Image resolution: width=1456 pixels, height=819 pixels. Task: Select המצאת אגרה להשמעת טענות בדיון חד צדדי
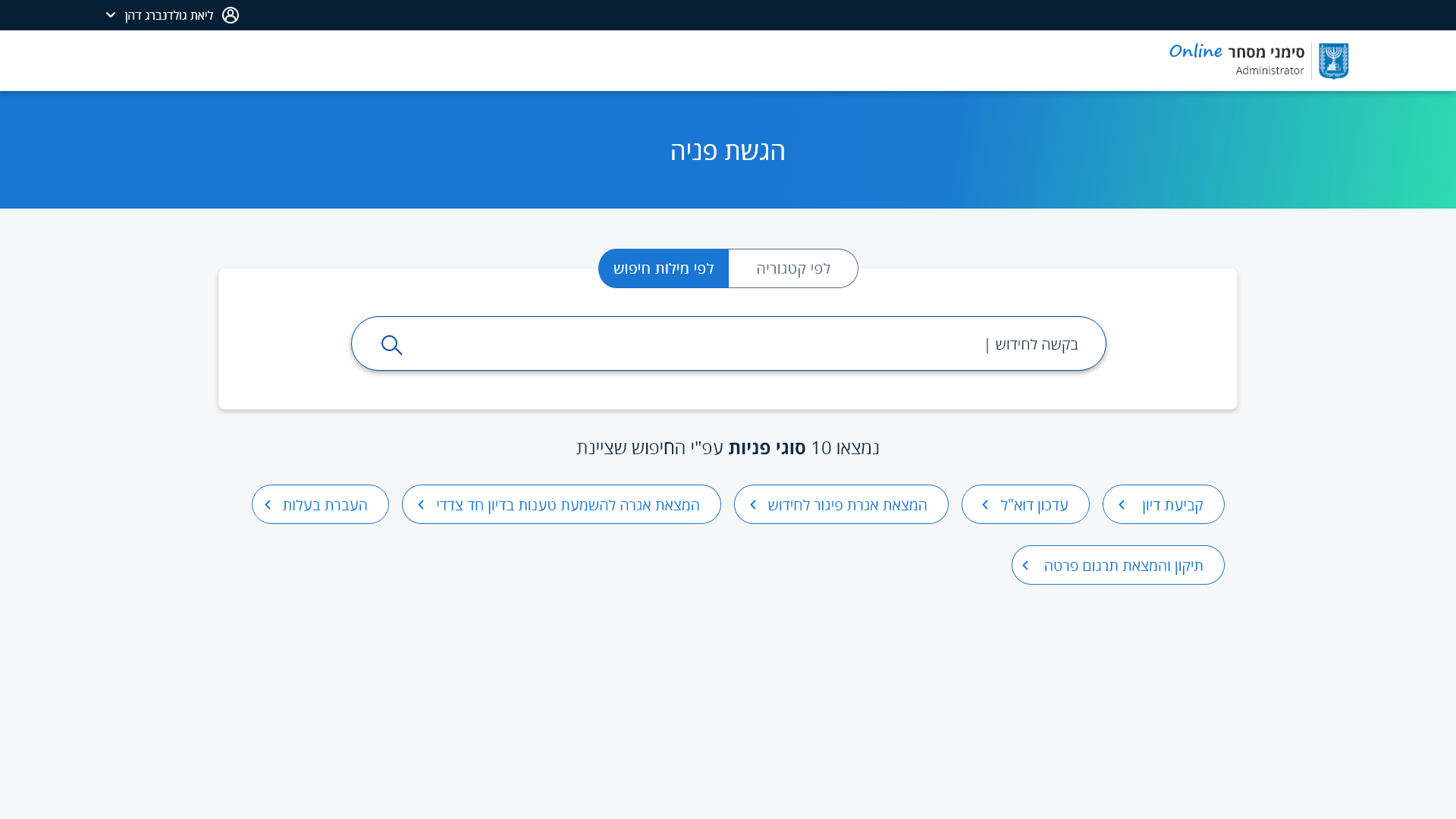tap(567, 505)
